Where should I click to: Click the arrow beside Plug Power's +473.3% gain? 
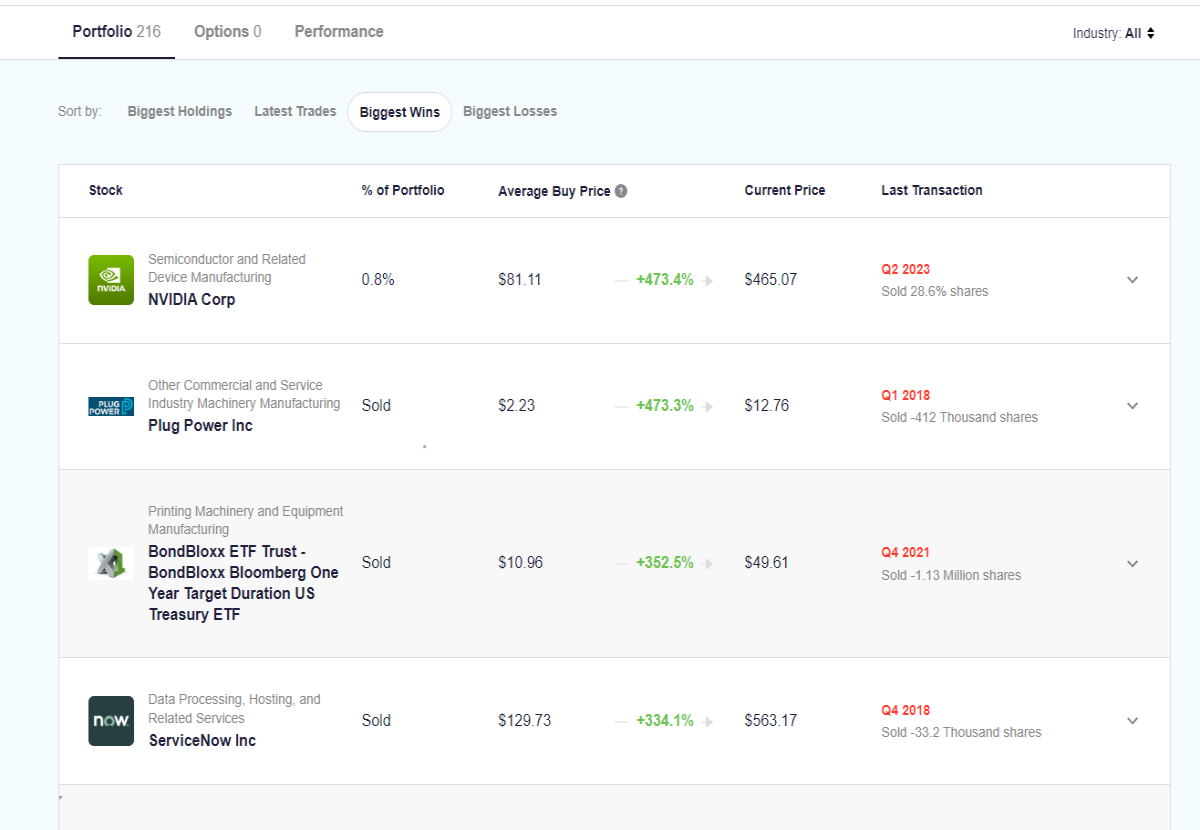click(x=708, y=406)
